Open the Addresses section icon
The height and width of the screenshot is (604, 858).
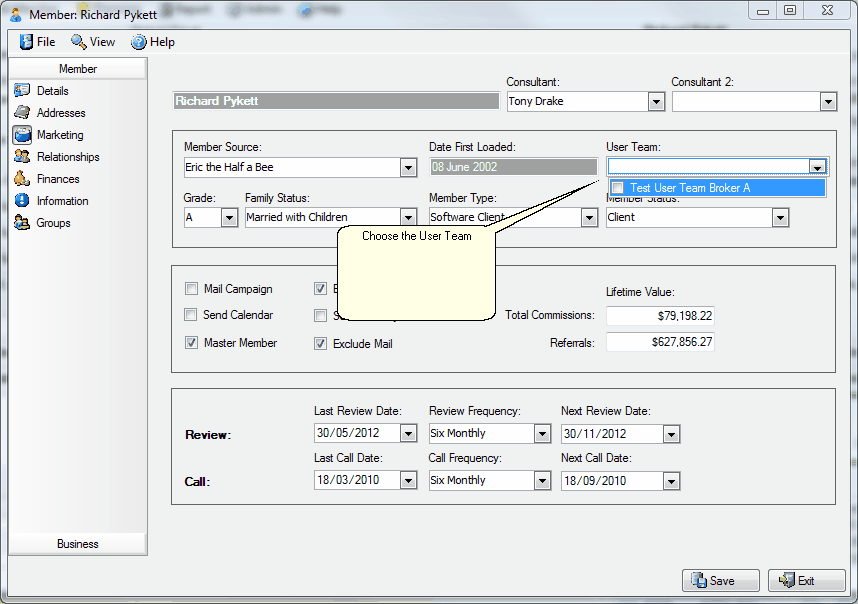tap(22, 112)
